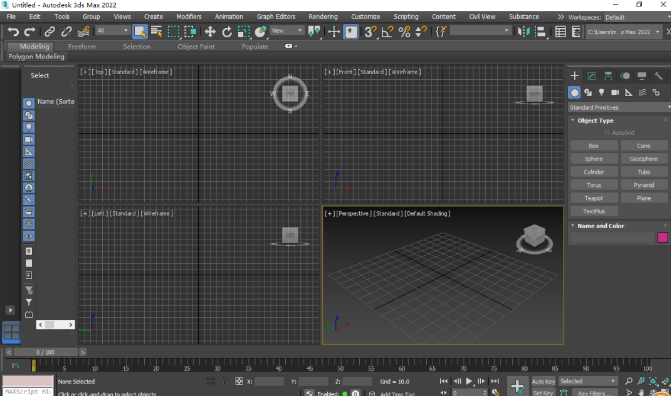Click the Pyramid primitive button

coord(644,185)
